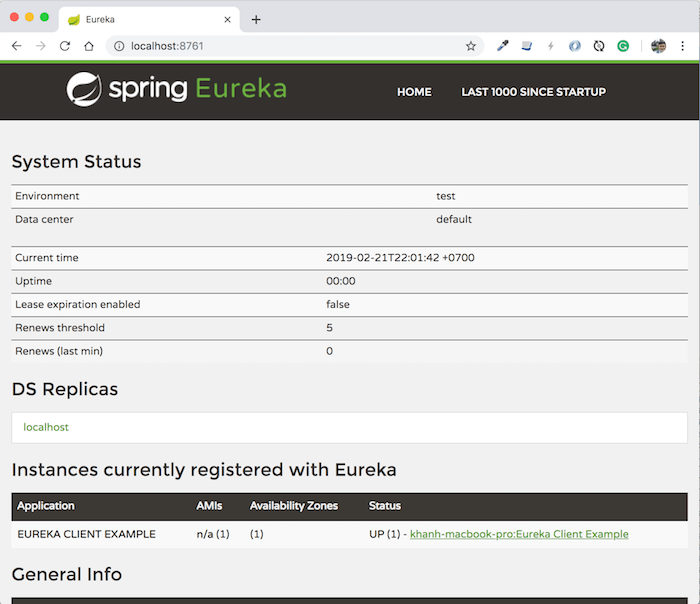Image resolution: width=700 pixels, height=604 pixels.
Task: Open the Chrome three-dot menu
Action: (683, 46)
